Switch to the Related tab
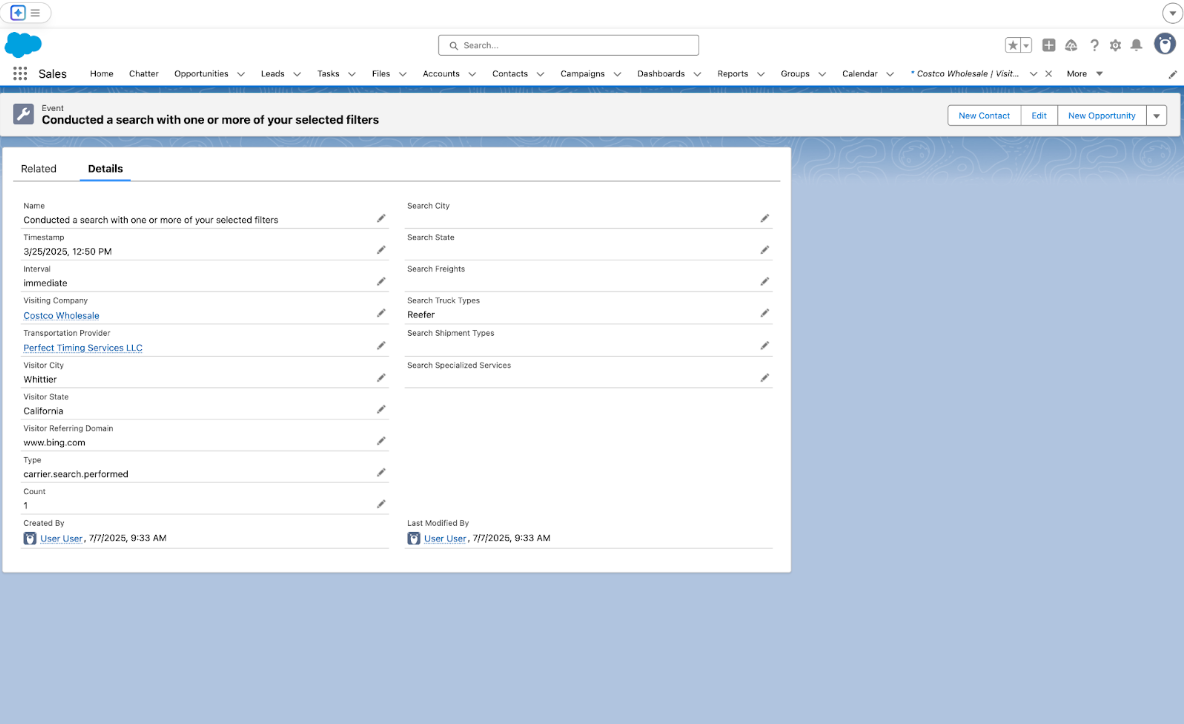The width and height of the screenshot is (1184, 724). [x=39, y=168]
